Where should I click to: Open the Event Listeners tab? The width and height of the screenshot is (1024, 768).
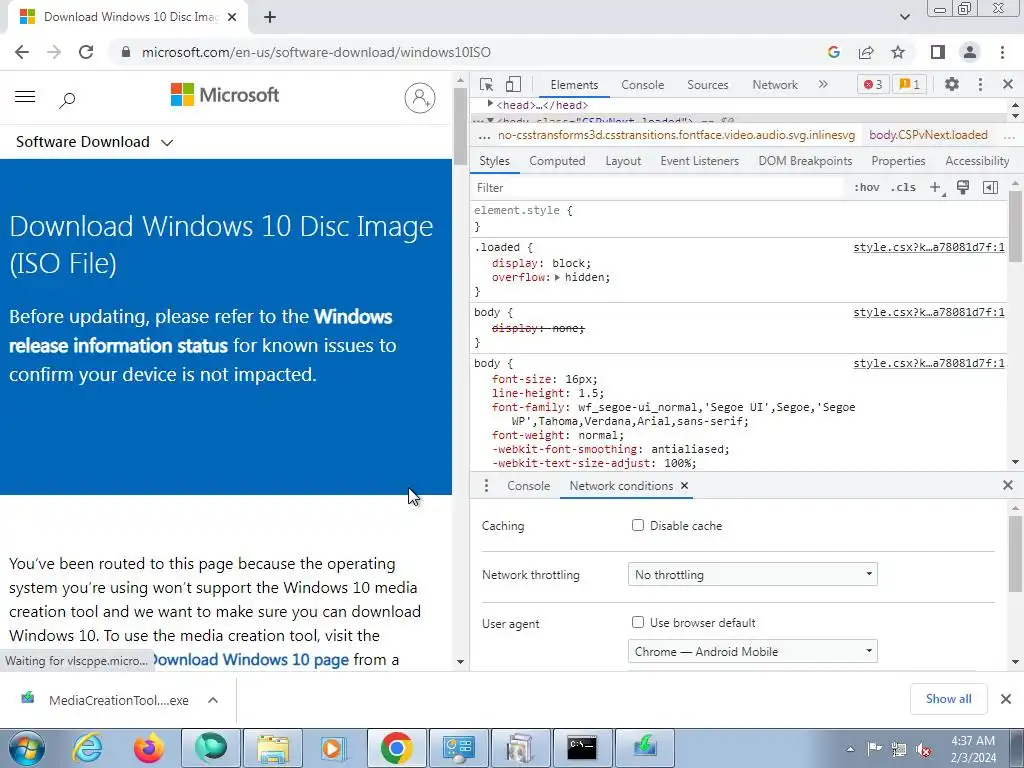click(699, 161)
